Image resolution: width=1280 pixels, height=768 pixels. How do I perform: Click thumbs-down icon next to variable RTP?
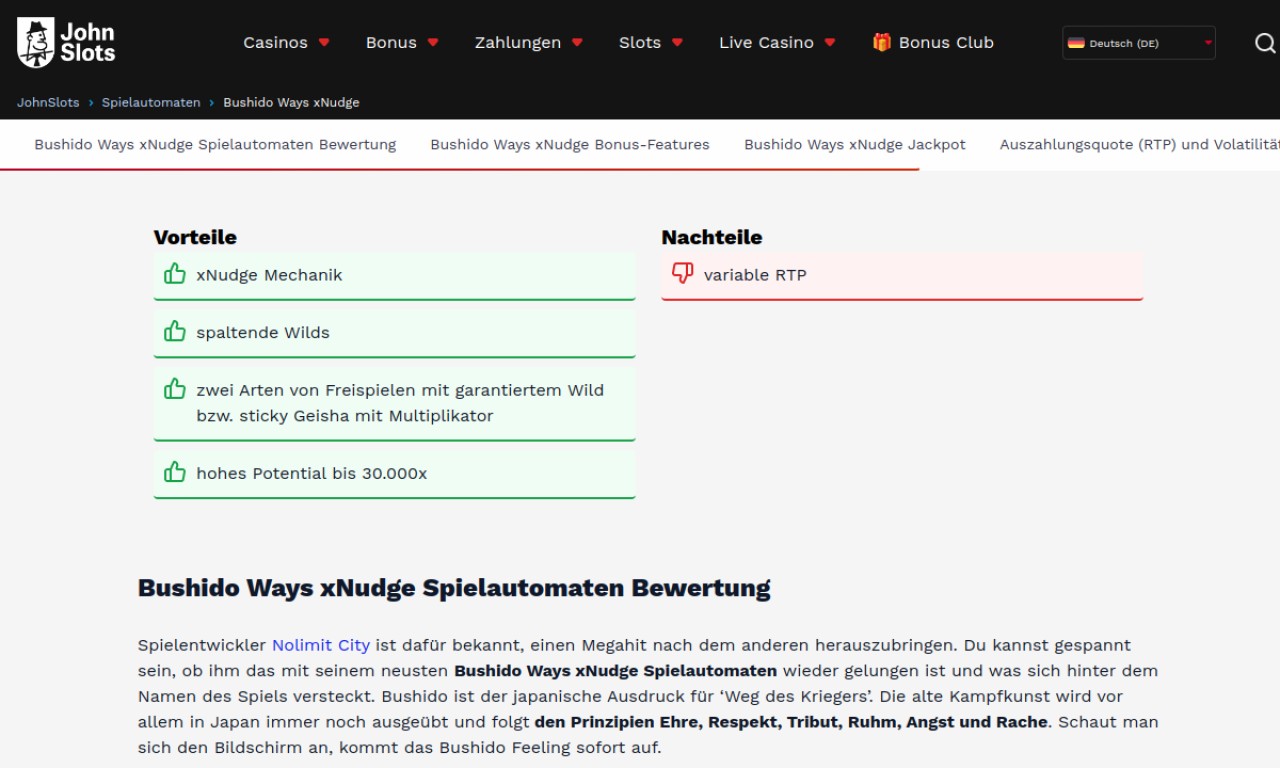[x=682, y=274]
